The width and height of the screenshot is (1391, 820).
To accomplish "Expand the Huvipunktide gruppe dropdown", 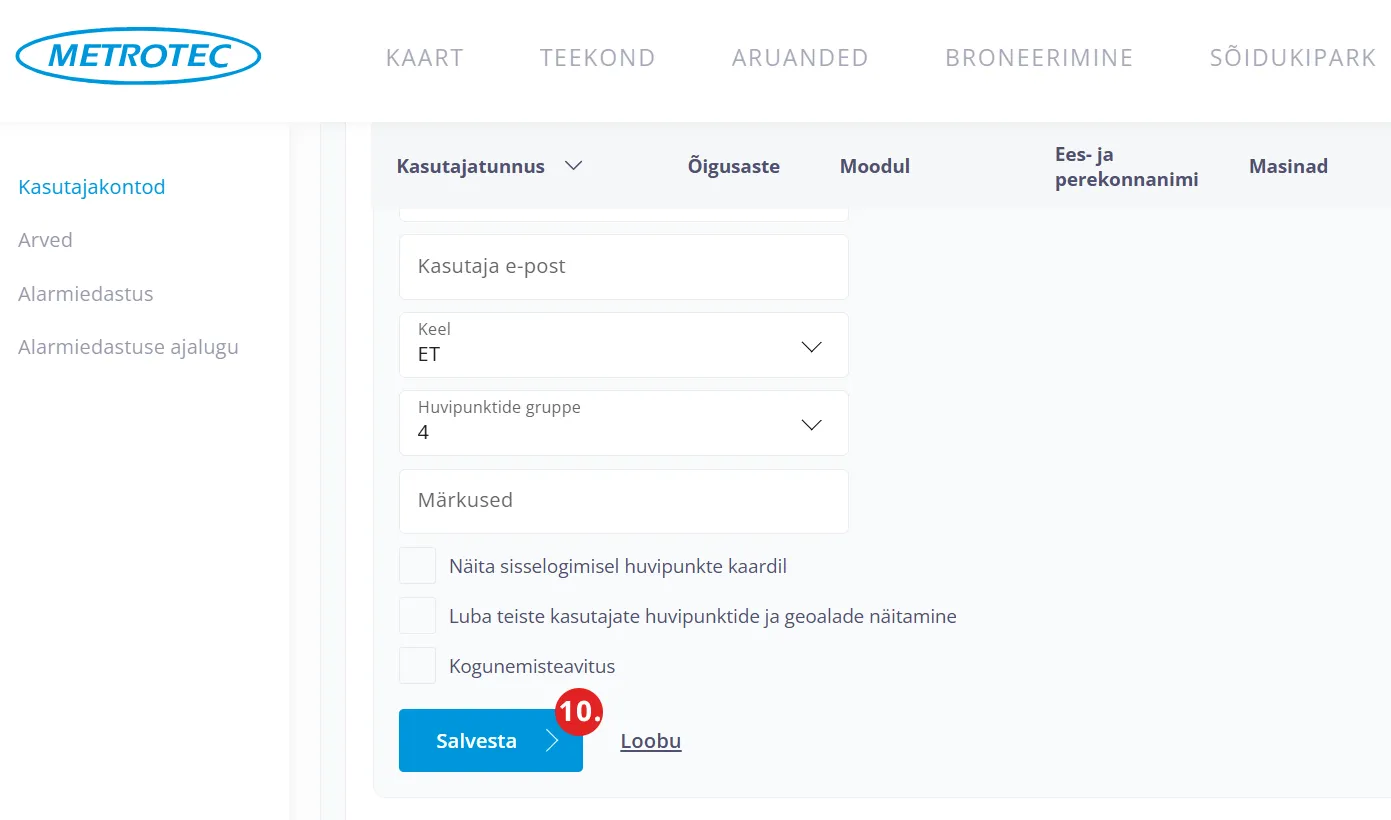I will tap(623, 423).
